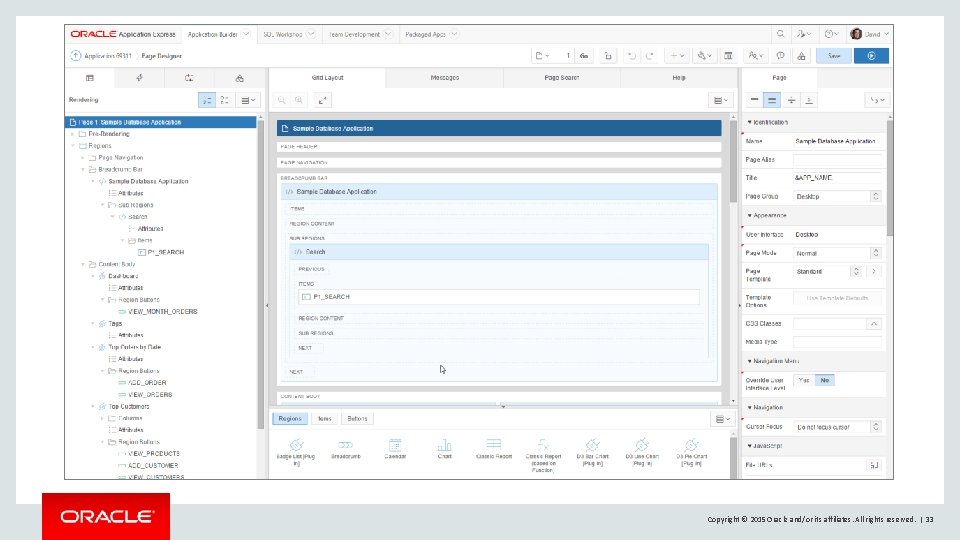960x540 pixels.
Task: Zoom out the grid layout
Action: (x=282, y=100)
